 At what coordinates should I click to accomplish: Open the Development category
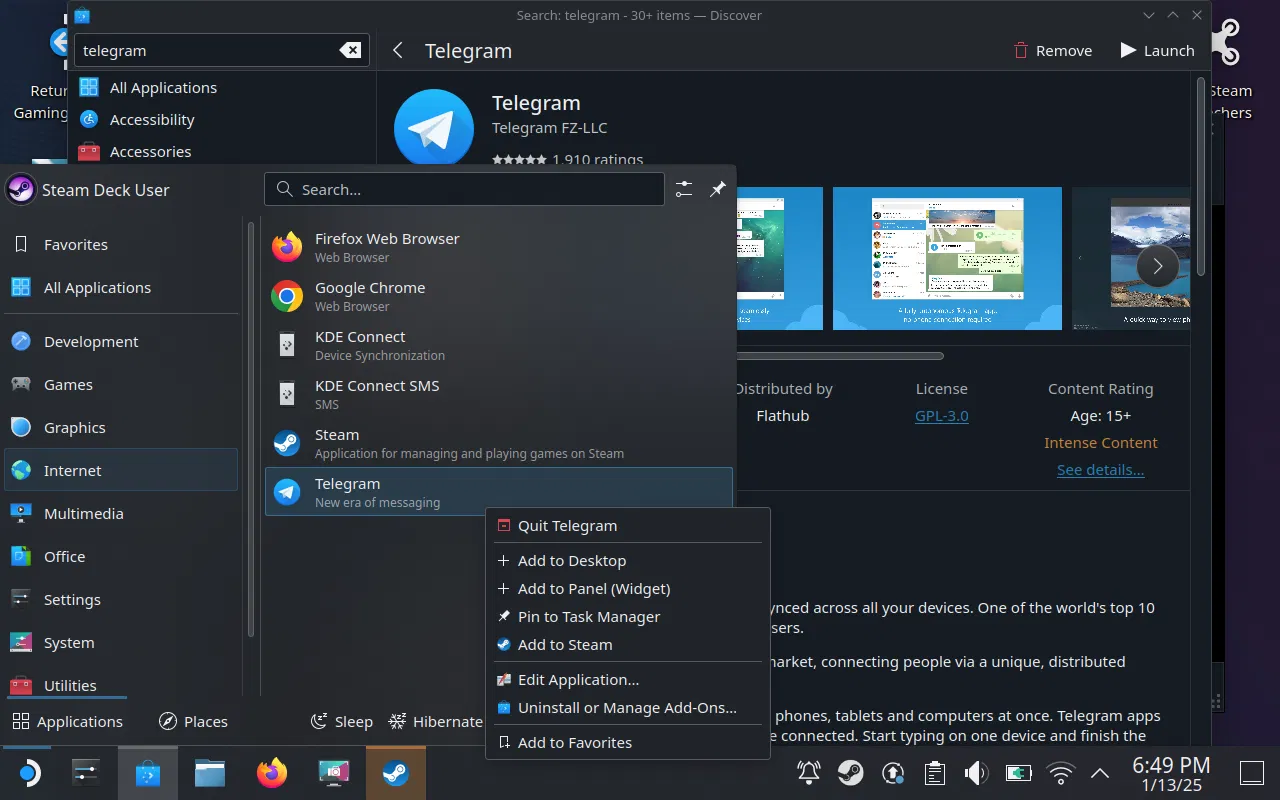tap(121, 342)
